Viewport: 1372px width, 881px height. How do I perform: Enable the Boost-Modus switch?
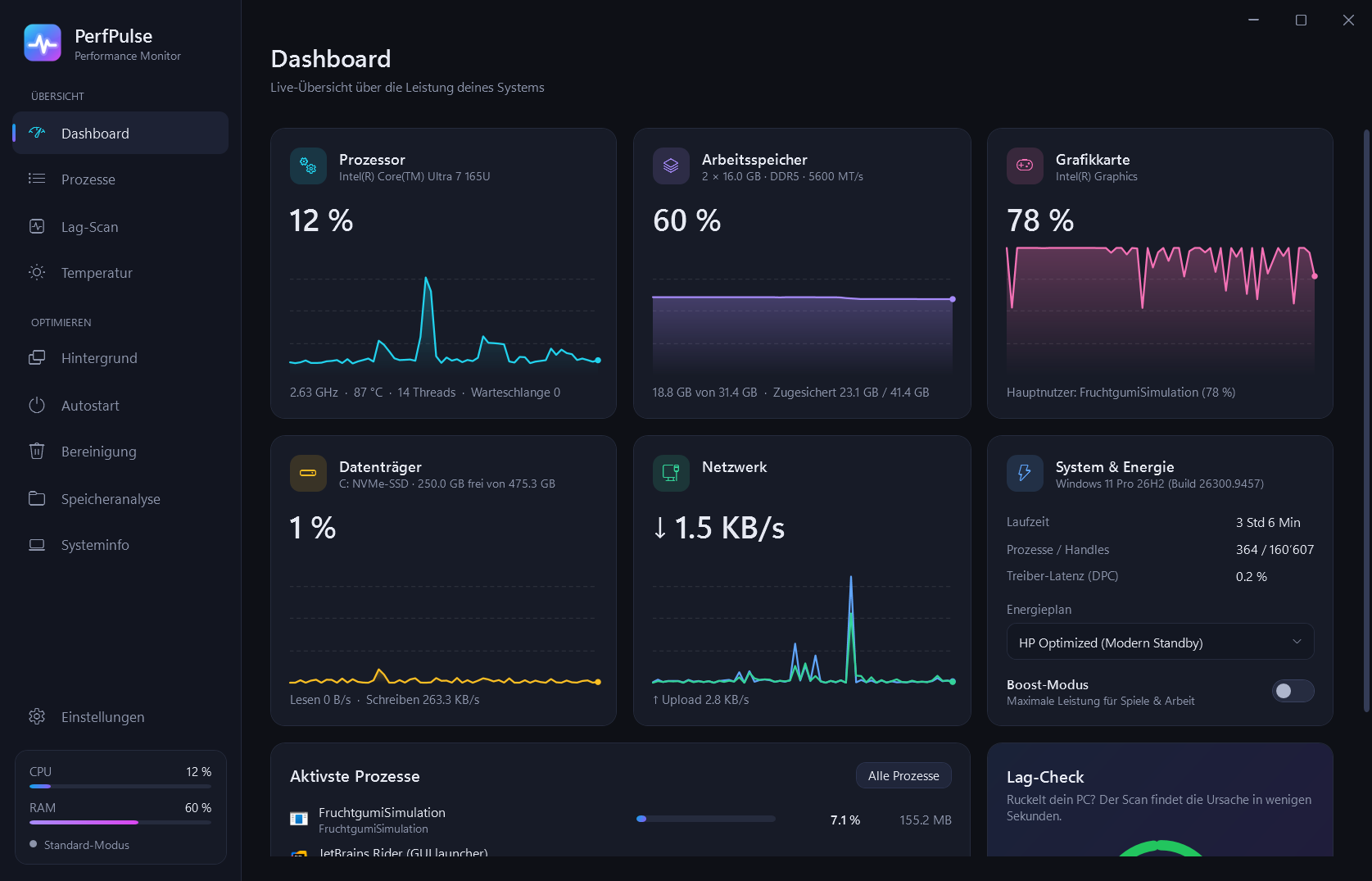[1293, 691]
